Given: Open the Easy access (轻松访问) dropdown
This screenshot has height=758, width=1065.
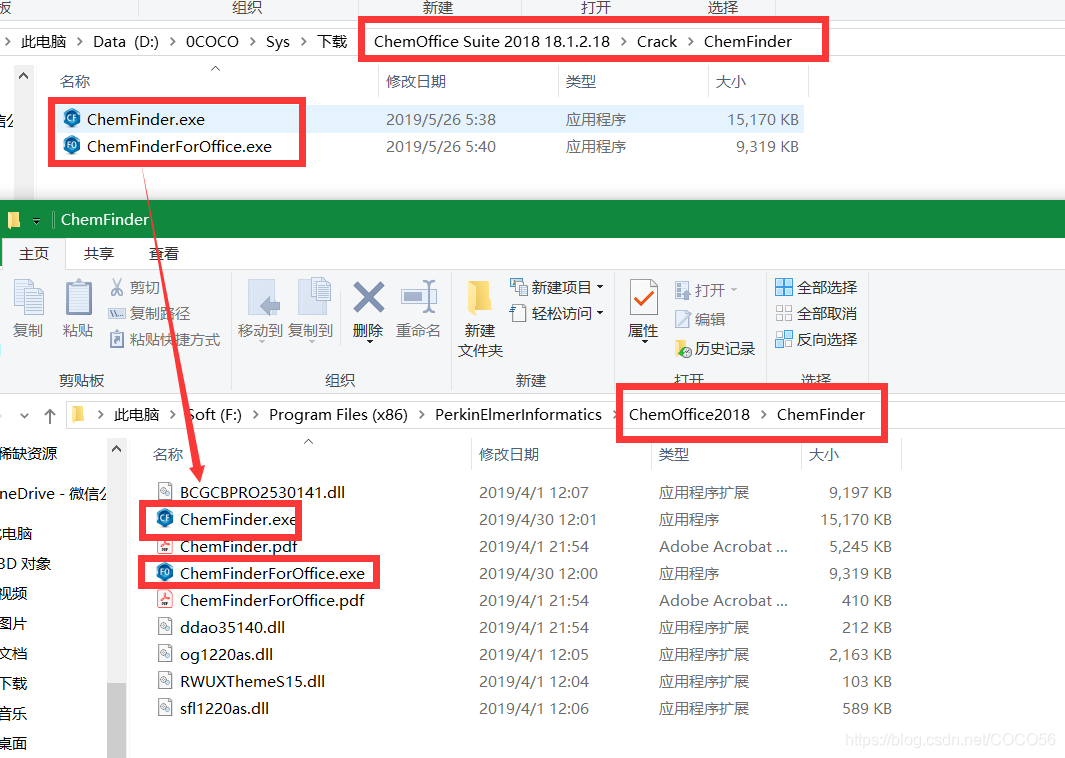Looking at the screenshot, I should [557, 313].
